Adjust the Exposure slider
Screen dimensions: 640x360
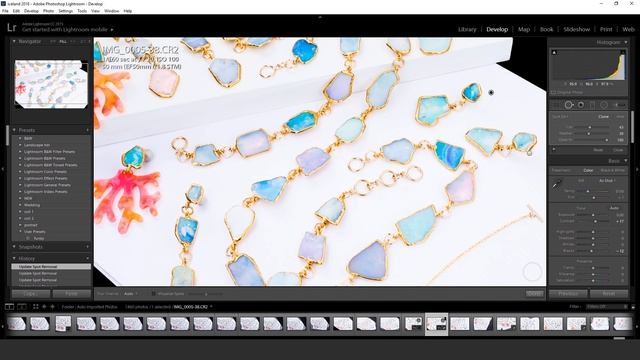[593, 215]
